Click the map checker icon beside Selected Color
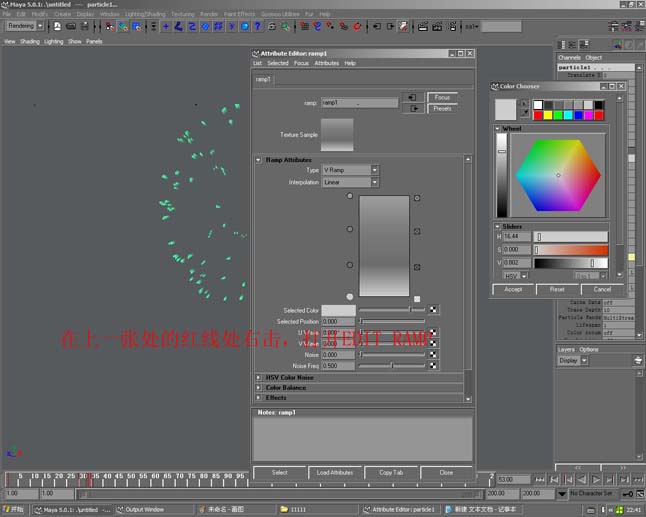Viewport: 646px width, 517px height. (433, 310)
